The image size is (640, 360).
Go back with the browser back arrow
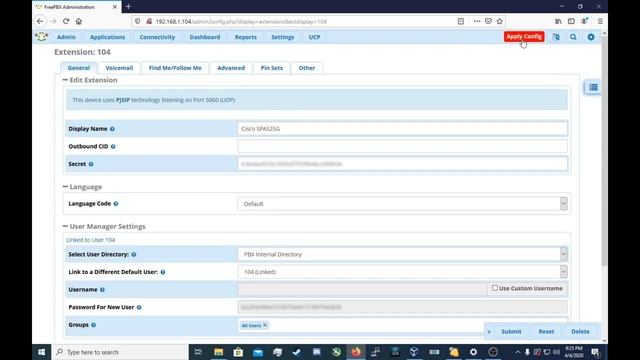point(40,21)
